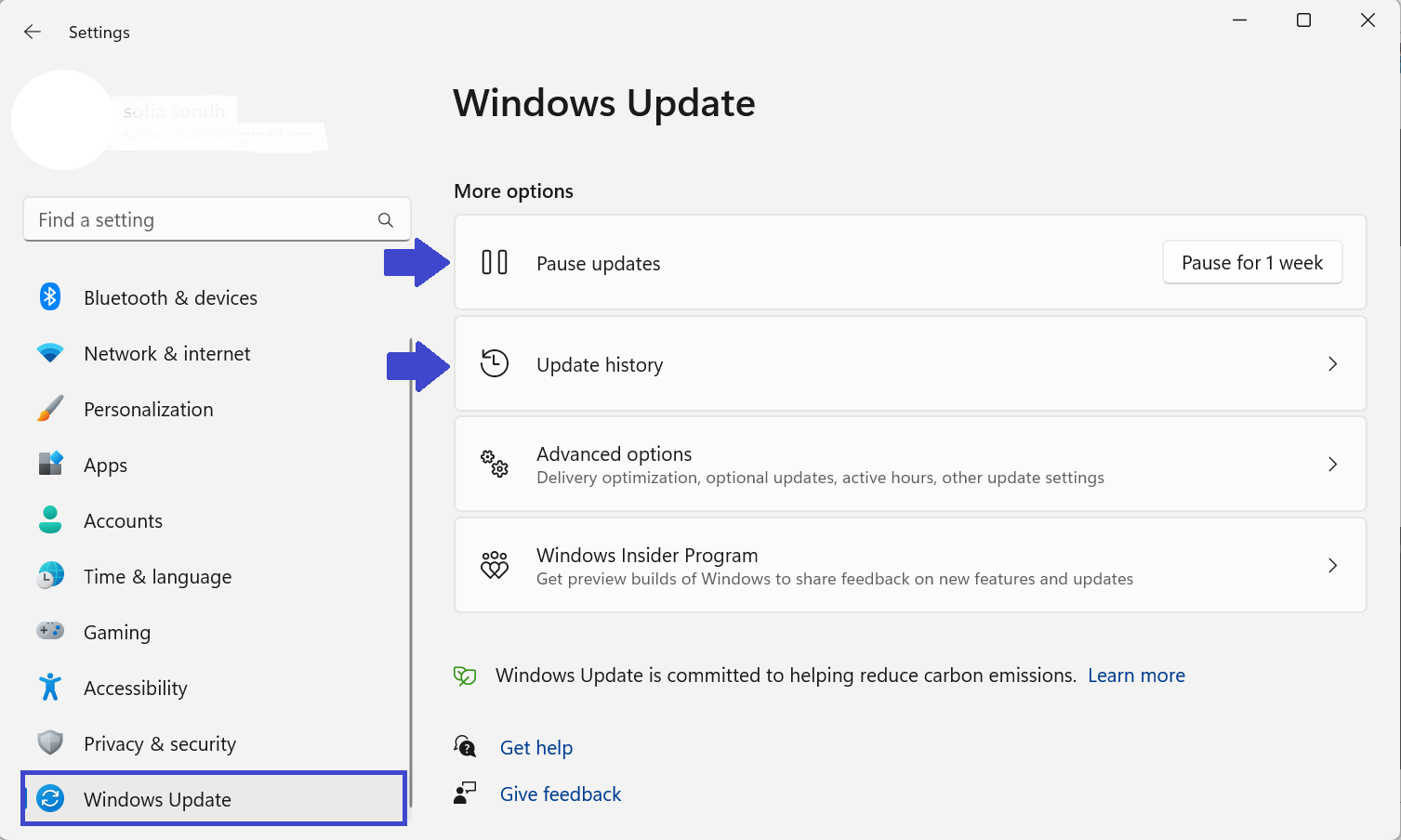Open Advanced options title text

point(615,453)
